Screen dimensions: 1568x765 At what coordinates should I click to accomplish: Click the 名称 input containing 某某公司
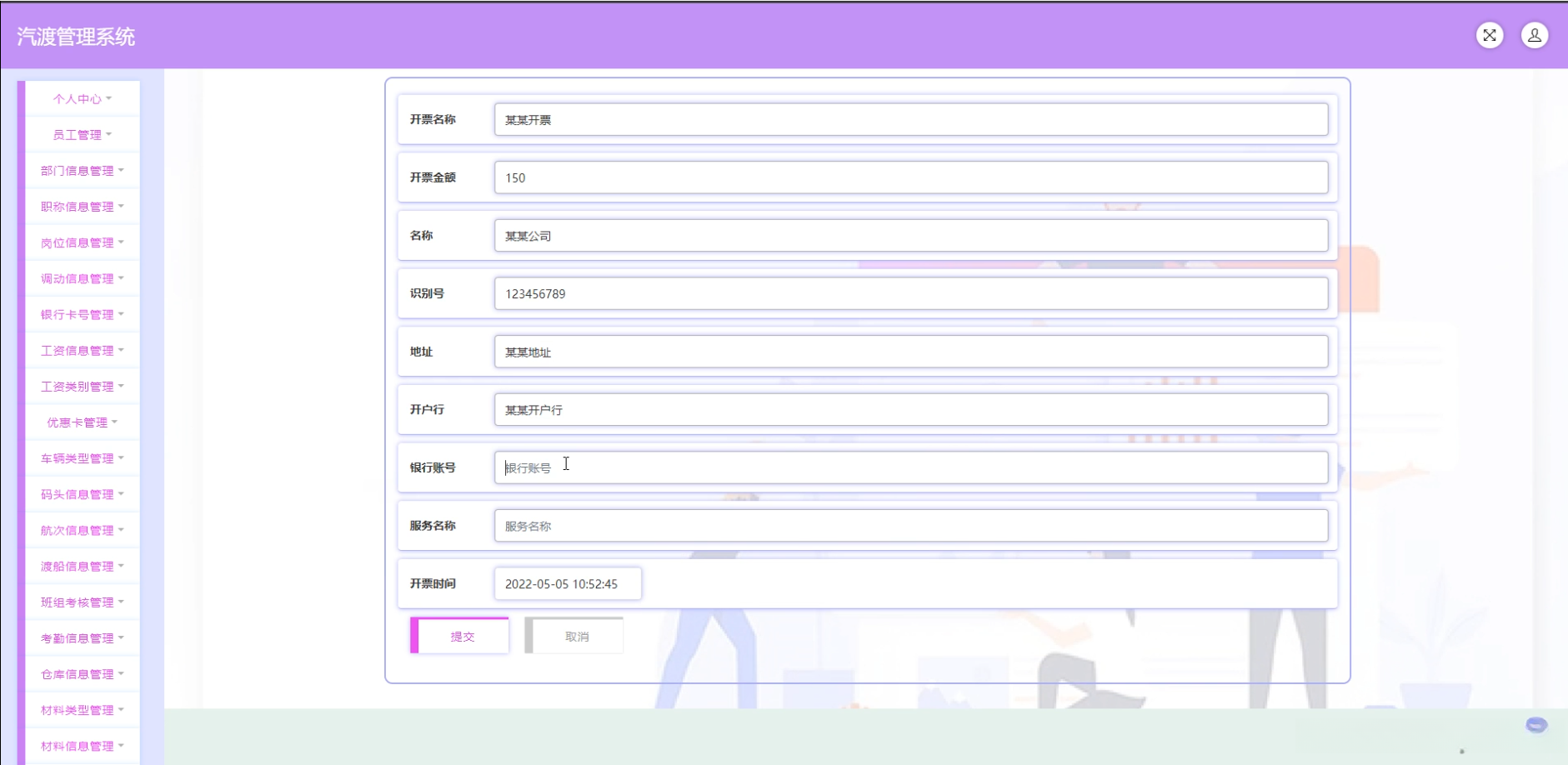[x=911, y=236]
